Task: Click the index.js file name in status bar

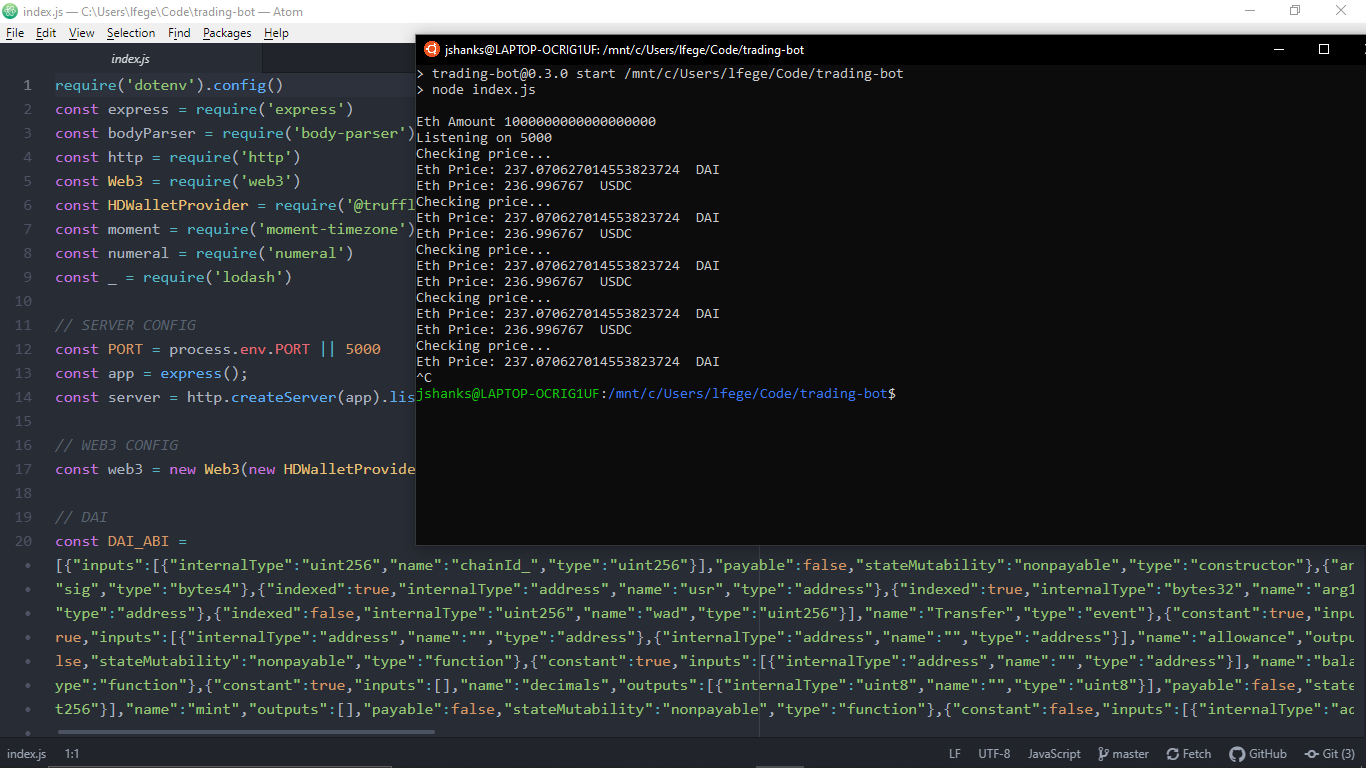Action: (27, 754)
